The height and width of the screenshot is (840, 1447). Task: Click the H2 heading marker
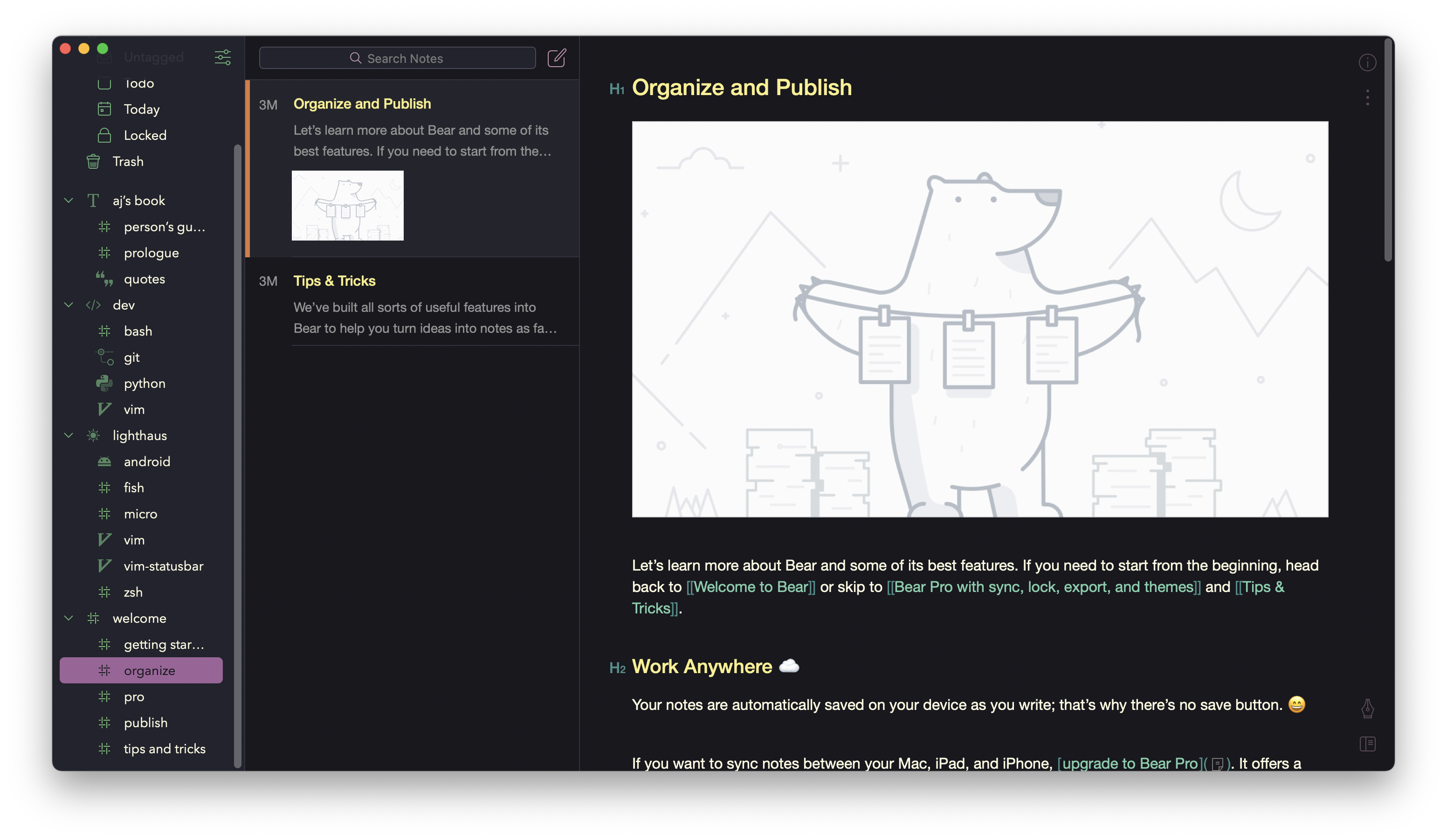617,668
